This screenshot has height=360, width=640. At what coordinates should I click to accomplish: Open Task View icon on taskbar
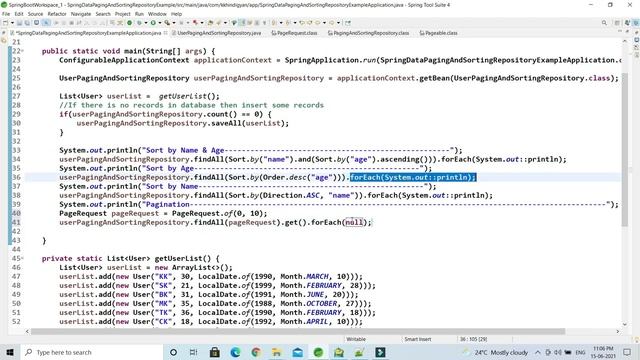193,352
